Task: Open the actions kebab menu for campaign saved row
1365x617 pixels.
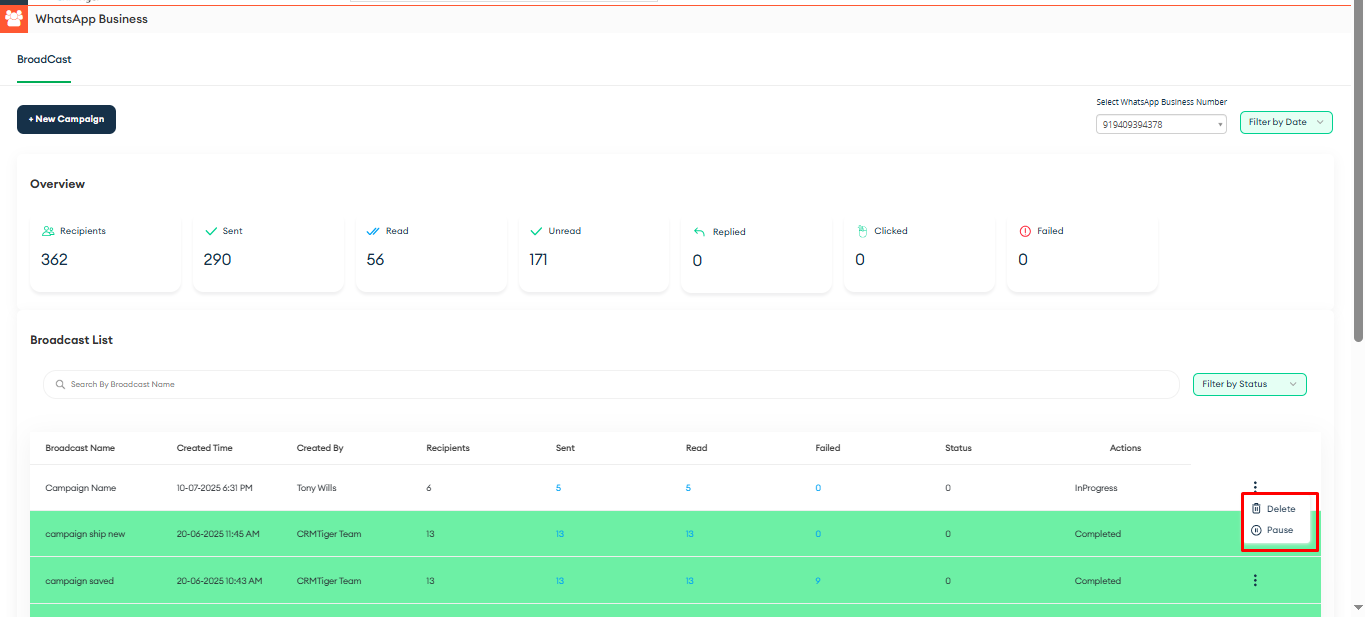Action: tap(1255, 580)
